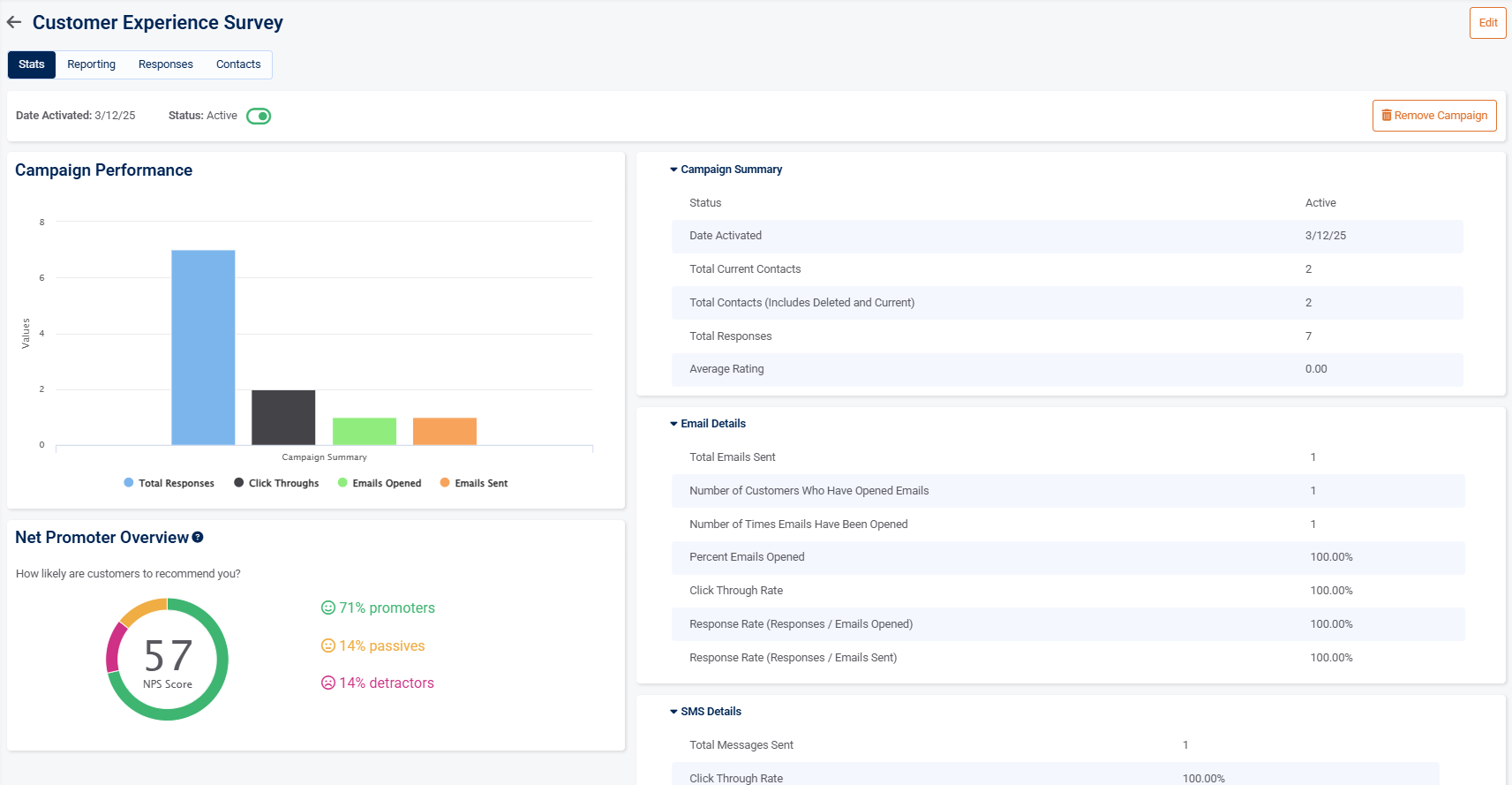Click the trash icon in Remove Campaign
This screenshot has width=1512, height=785.
pos(1386,116)
